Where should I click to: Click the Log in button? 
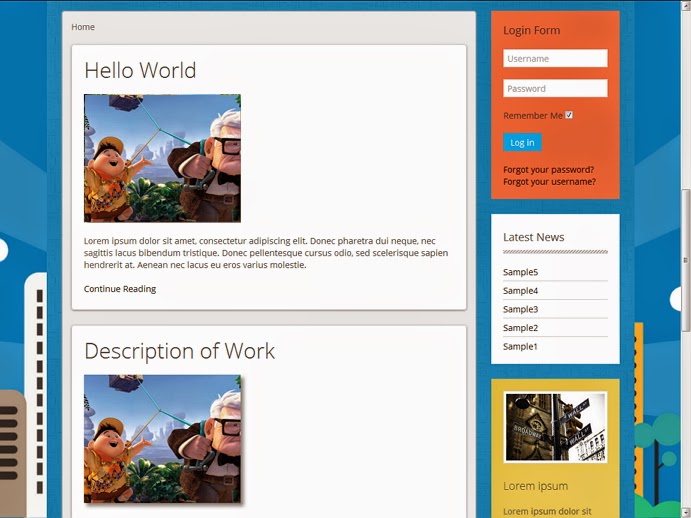pos(522,142)
